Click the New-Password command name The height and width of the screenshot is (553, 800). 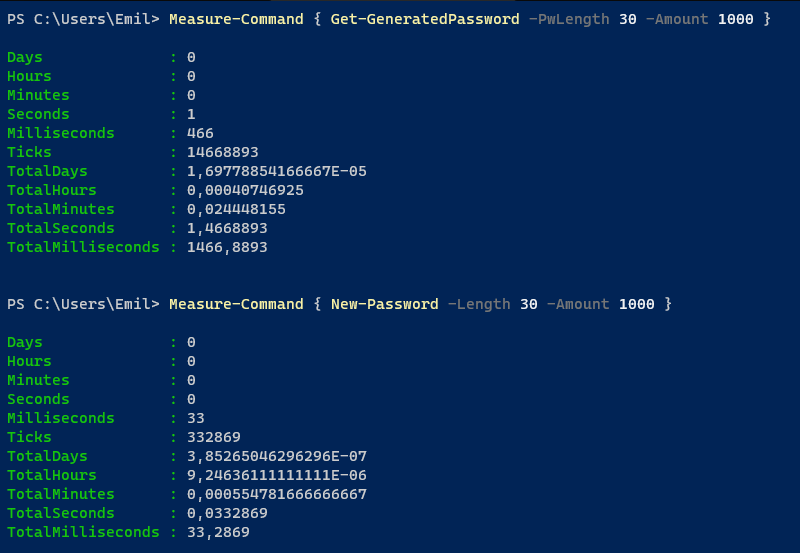385,305
